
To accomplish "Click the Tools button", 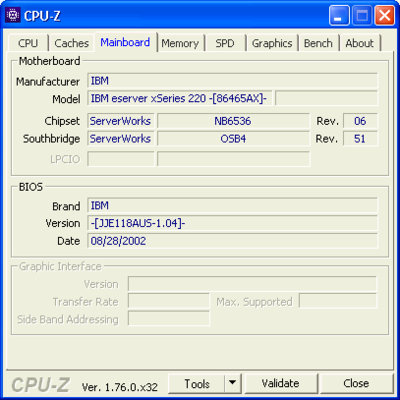I will pyautogui.click(x=197, y=384).
